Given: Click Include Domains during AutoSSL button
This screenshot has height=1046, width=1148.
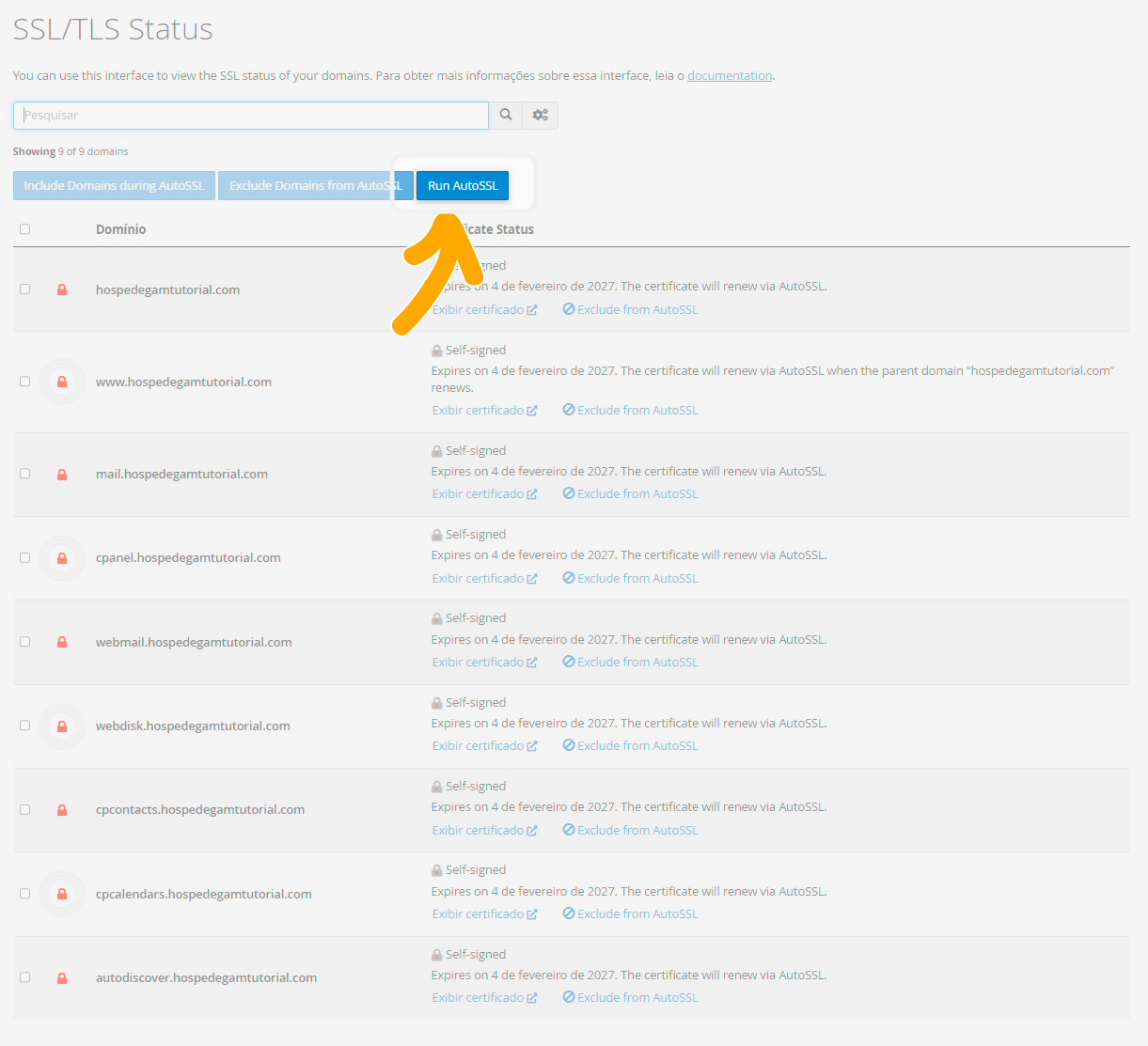Looking at the screenshot, I should (114, 186).
